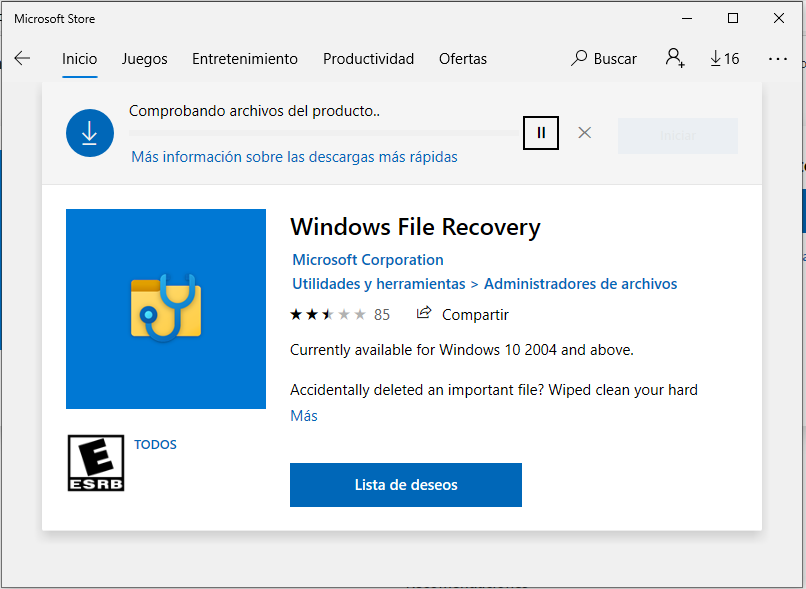
Task: Open Administradores de archivos subcategory link
Action: (580, 284)
